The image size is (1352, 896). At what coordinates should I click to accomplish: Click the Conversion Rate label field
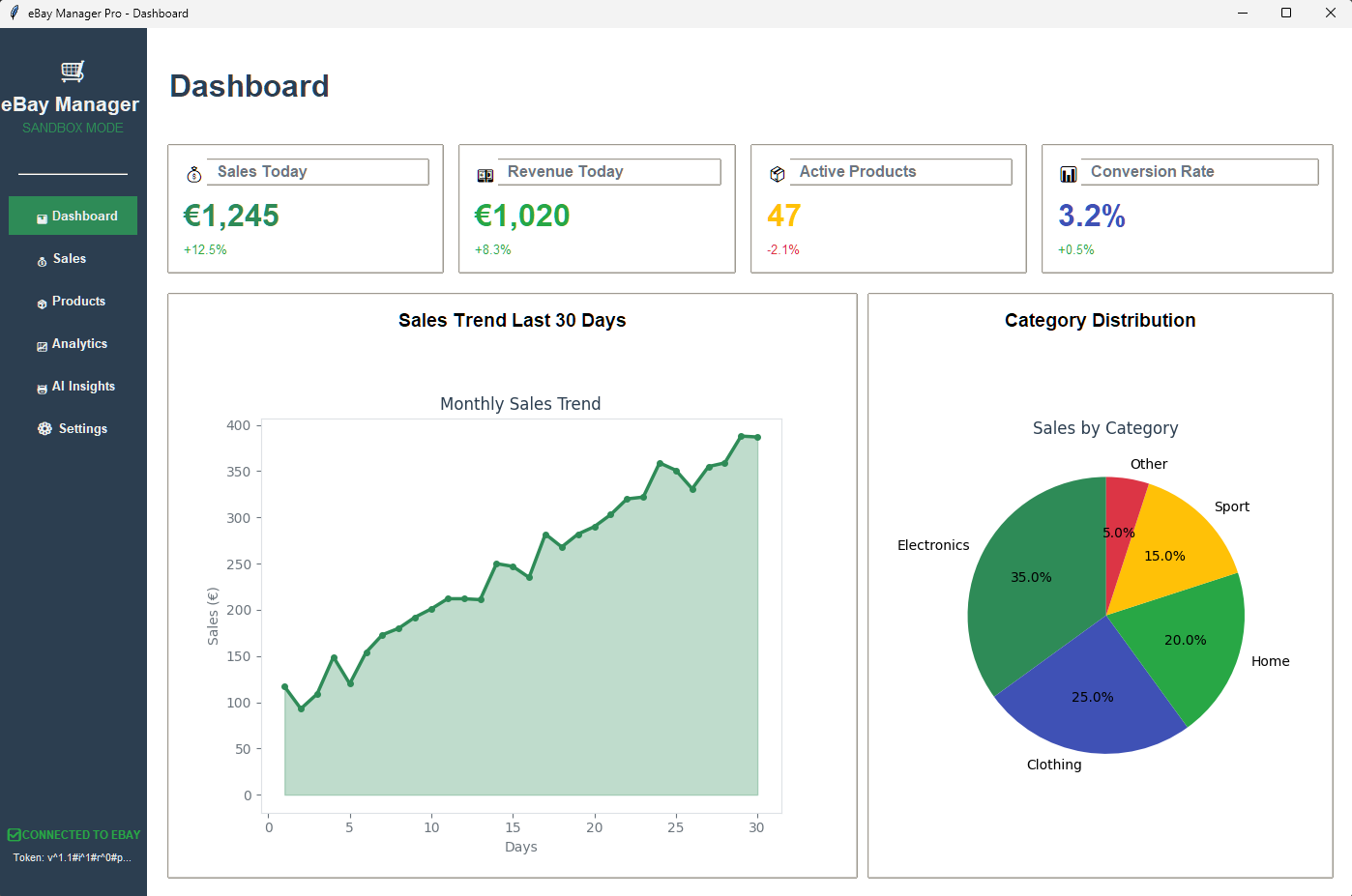click(x=1198, y=172)
